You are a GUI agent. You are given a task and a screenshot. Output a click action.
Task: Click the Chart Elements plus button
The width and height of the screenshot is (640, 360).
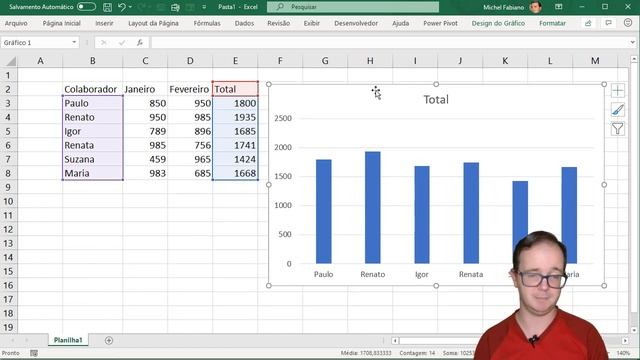(x=618, y=91)
